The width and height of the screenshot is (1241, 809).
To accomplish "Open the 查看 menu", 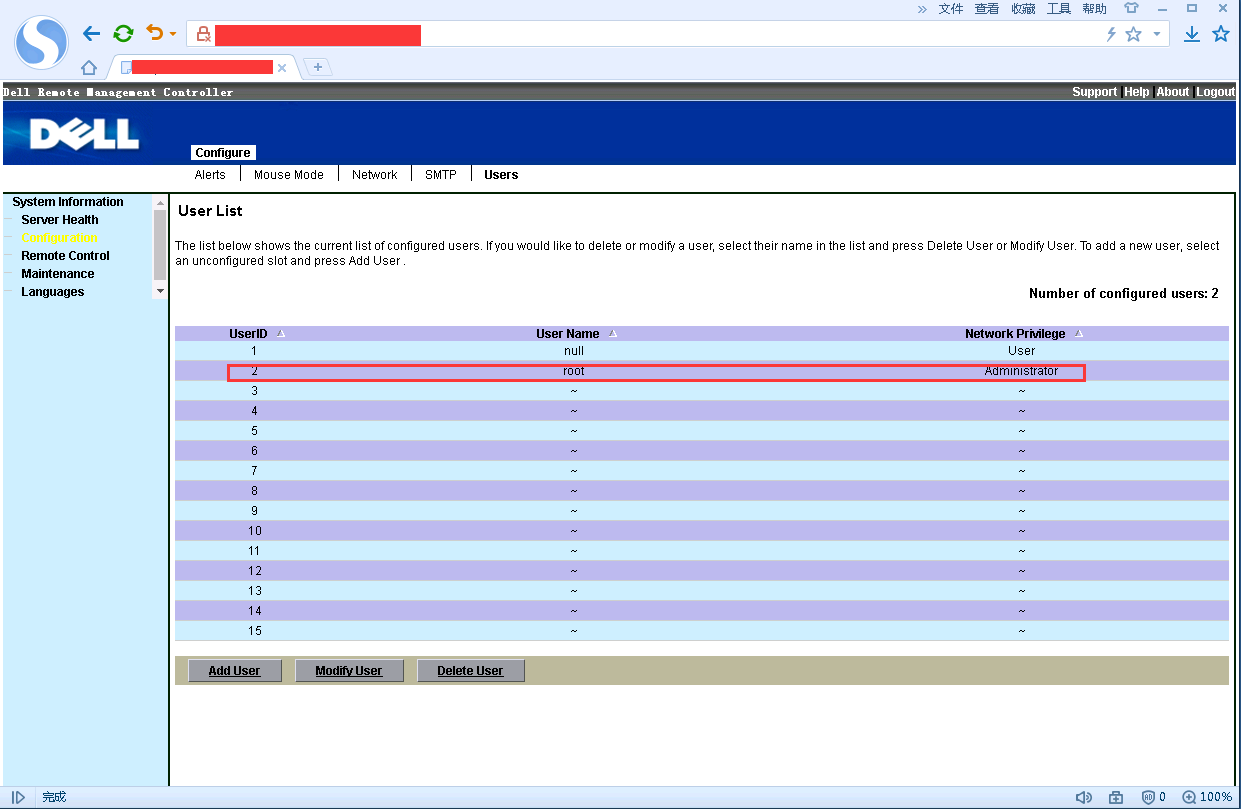I will 987,9.
